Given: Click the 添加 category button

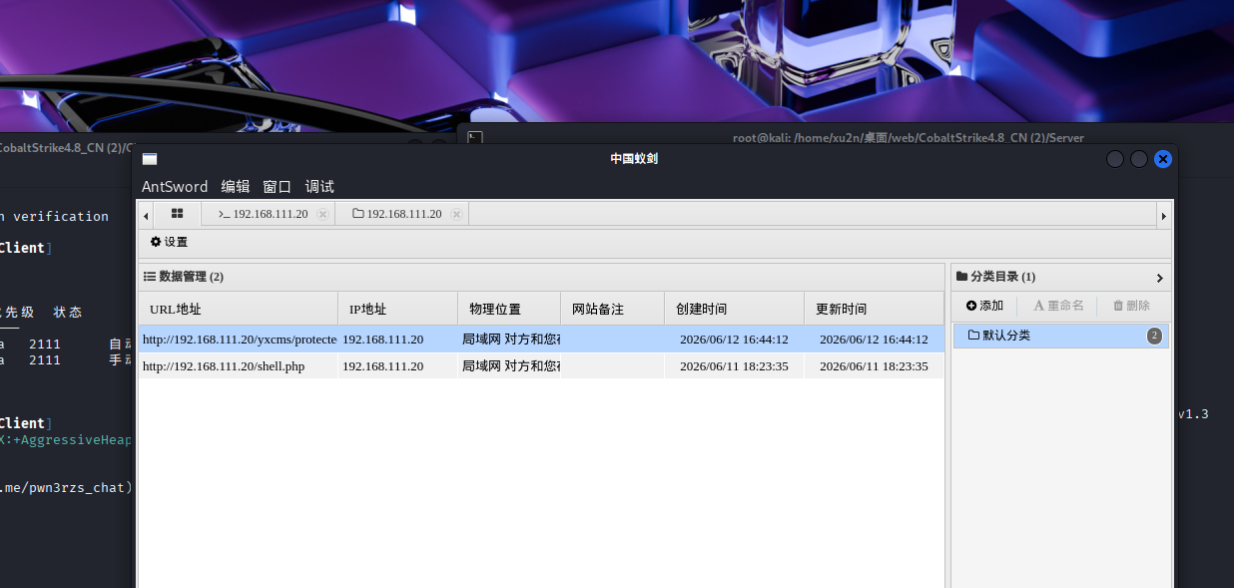Looking at the screenshot, I should 985,306.
